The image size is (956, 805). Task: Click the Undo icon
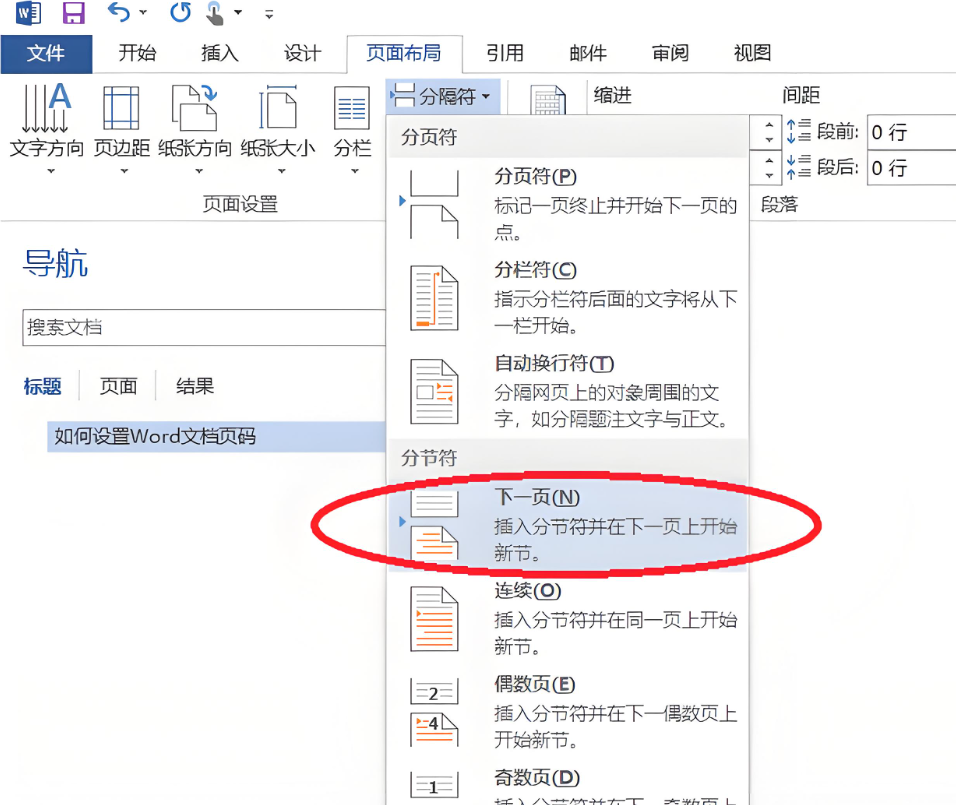click(117, 13)
